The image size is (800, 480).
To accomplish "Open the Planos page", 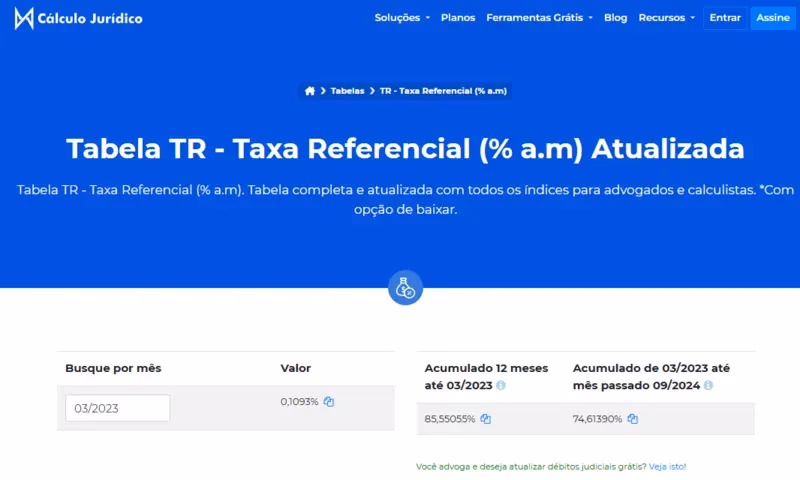I will (458, 18).
